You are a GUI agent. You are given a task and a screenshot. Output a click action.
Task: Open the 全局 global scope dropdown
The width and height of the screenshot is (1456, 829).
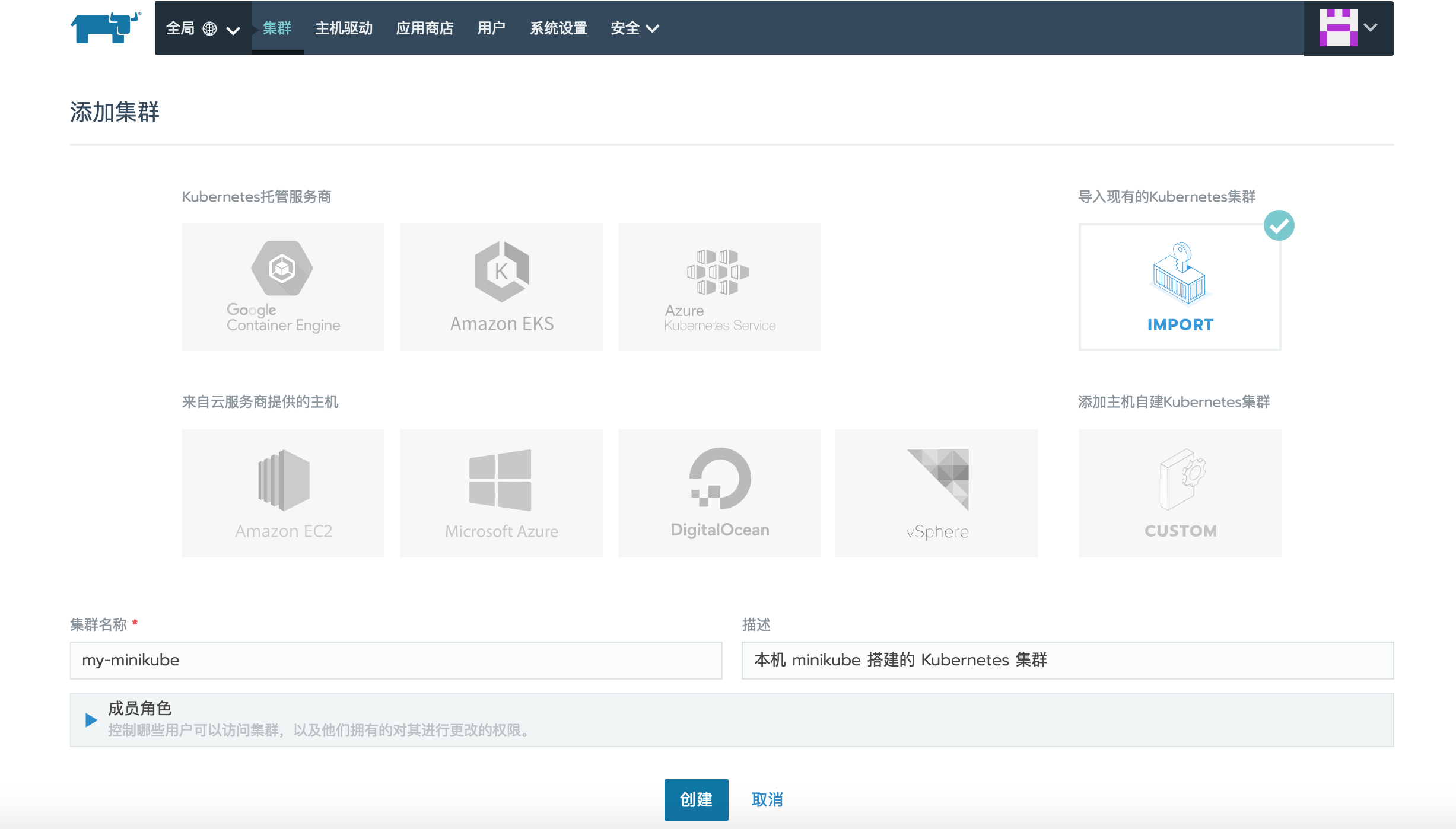[203, 28]
